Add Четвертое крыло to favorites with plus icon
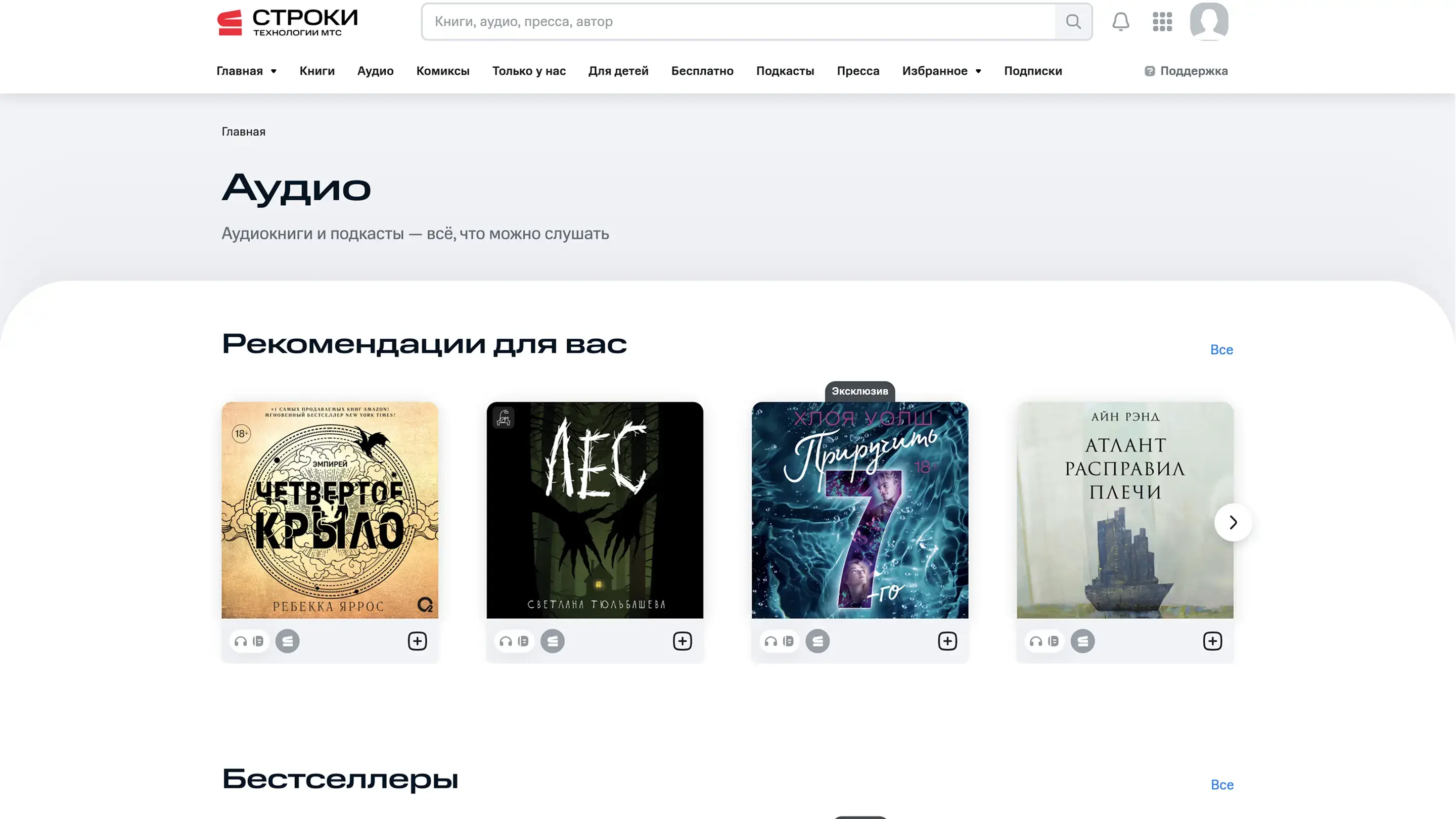 (417, 641)
